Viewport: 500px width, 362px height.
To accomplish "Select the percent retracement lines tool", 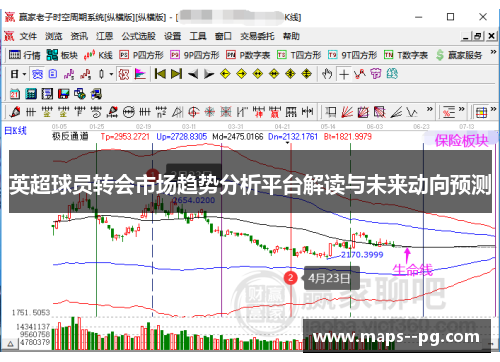I will 449,112.
